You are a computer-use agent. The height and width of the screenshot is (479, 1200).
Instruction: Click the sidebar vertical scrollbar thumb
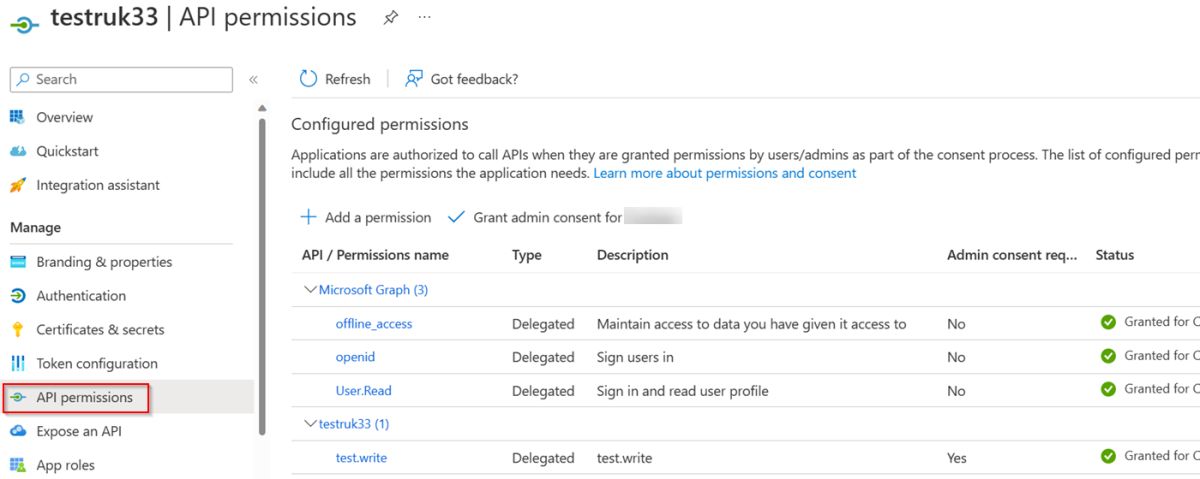pyautogui.click(x=262, y=276)
